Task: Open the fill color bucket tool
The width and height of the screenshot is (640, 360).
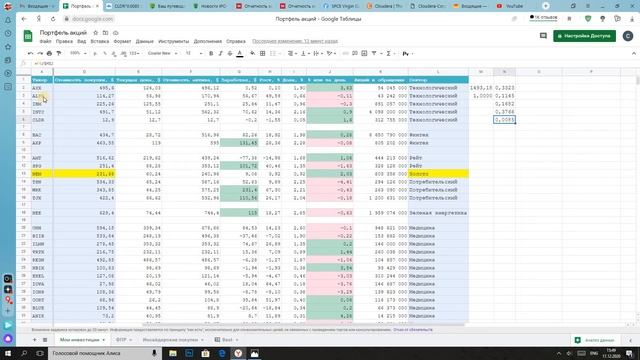Action: pos(253,53)
